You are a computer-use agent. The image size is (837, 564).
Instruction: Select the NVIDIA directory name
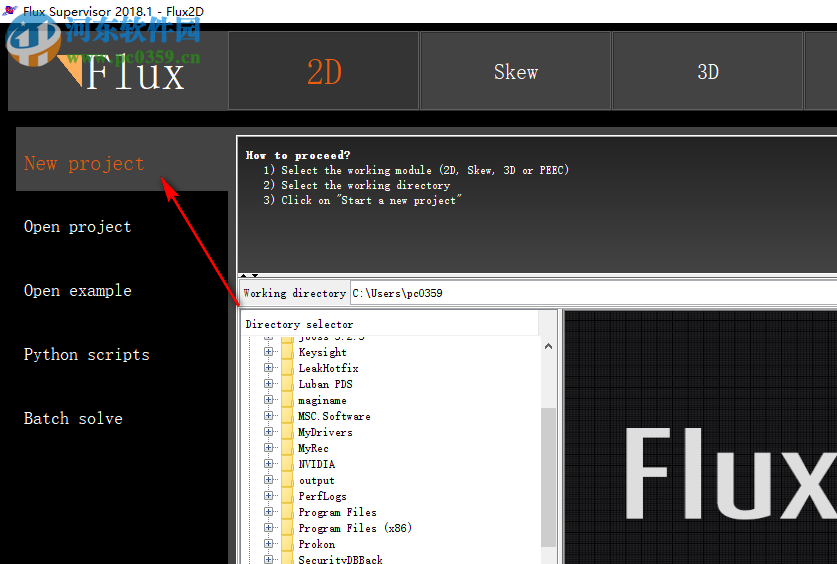click(x=317, y=464)
